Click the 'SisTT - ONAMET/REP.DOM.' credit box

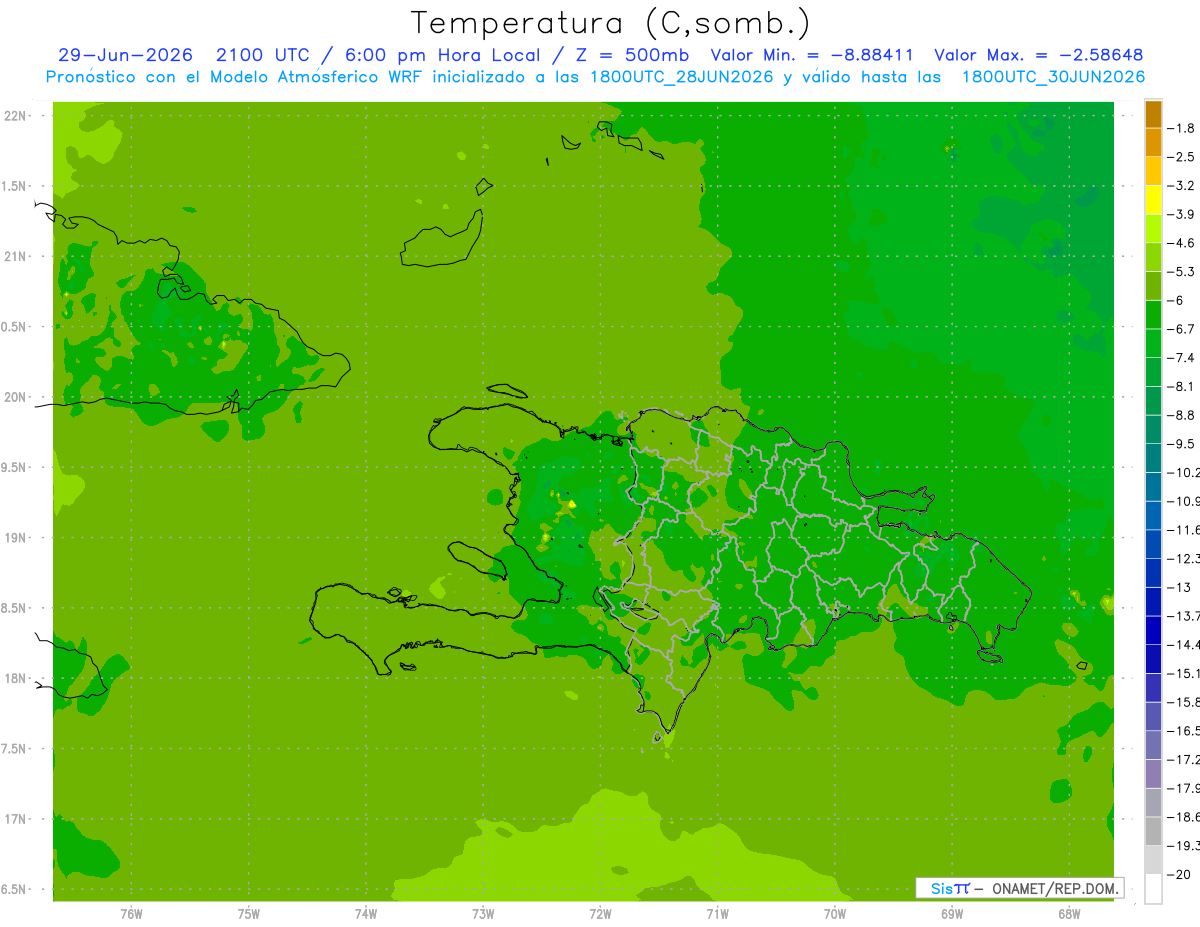coord(1019,888)
